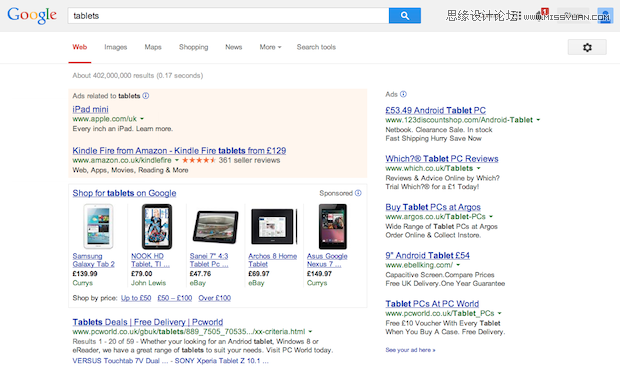Expand dropdown arrow beside 123discountshop.com URL
The image size is (620, 374).
click(x=538, y=120)
